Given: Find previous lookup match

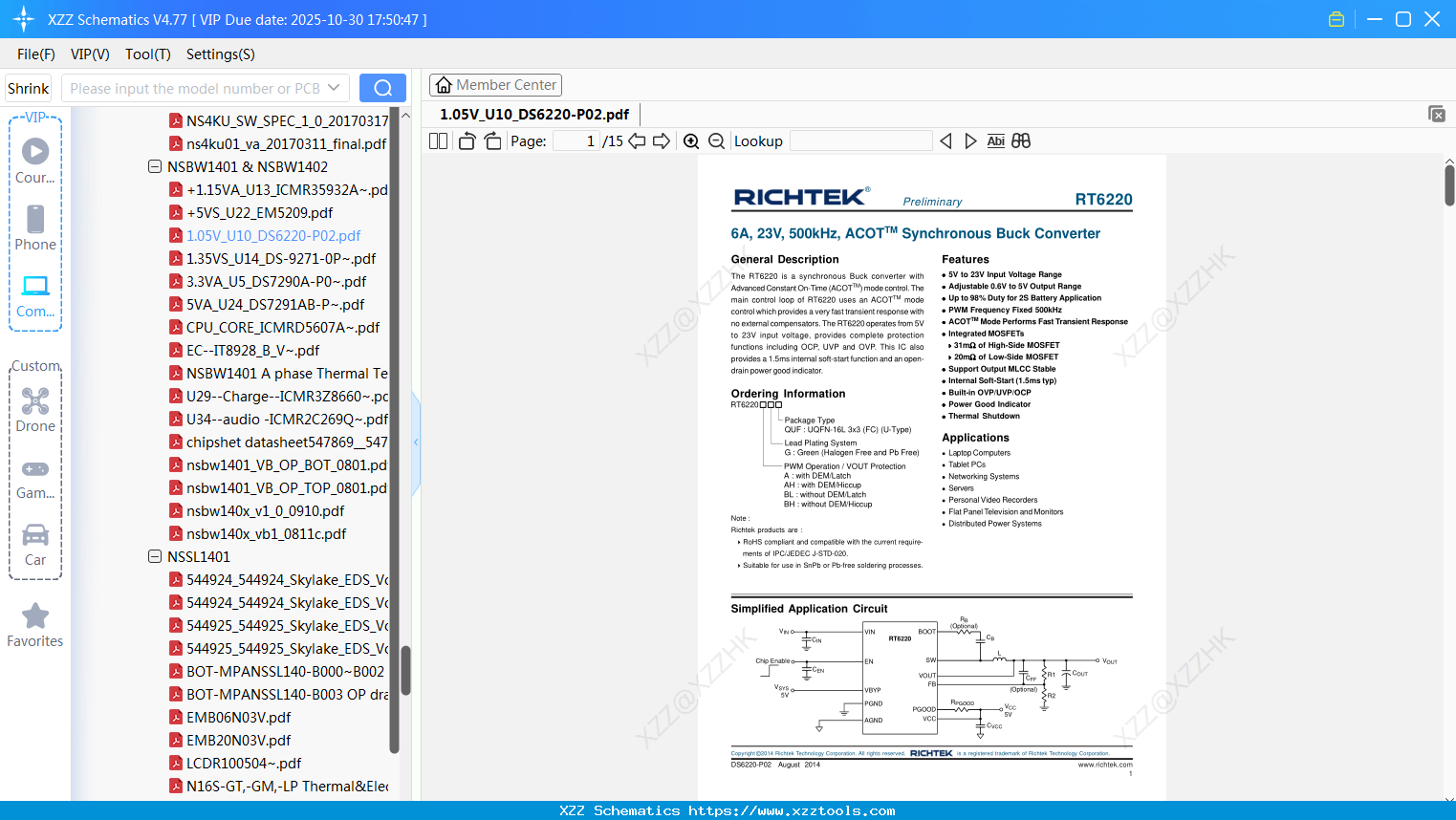Looking at the screenshot, I should [x=945, y=141].
